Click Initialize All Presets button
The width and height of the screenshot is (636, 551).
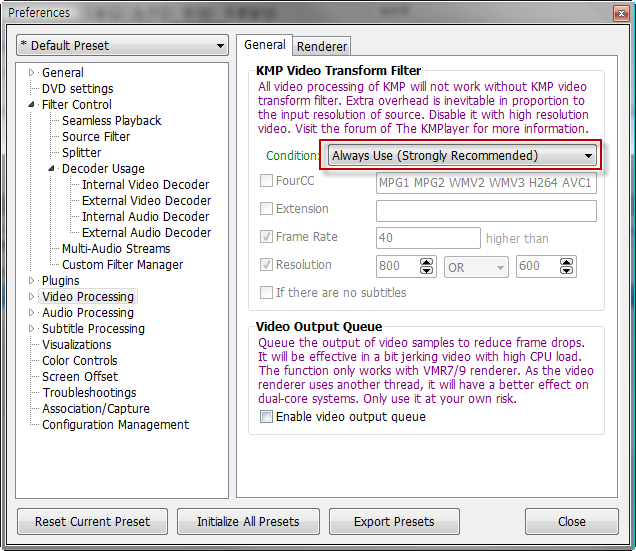click(248, 521)
